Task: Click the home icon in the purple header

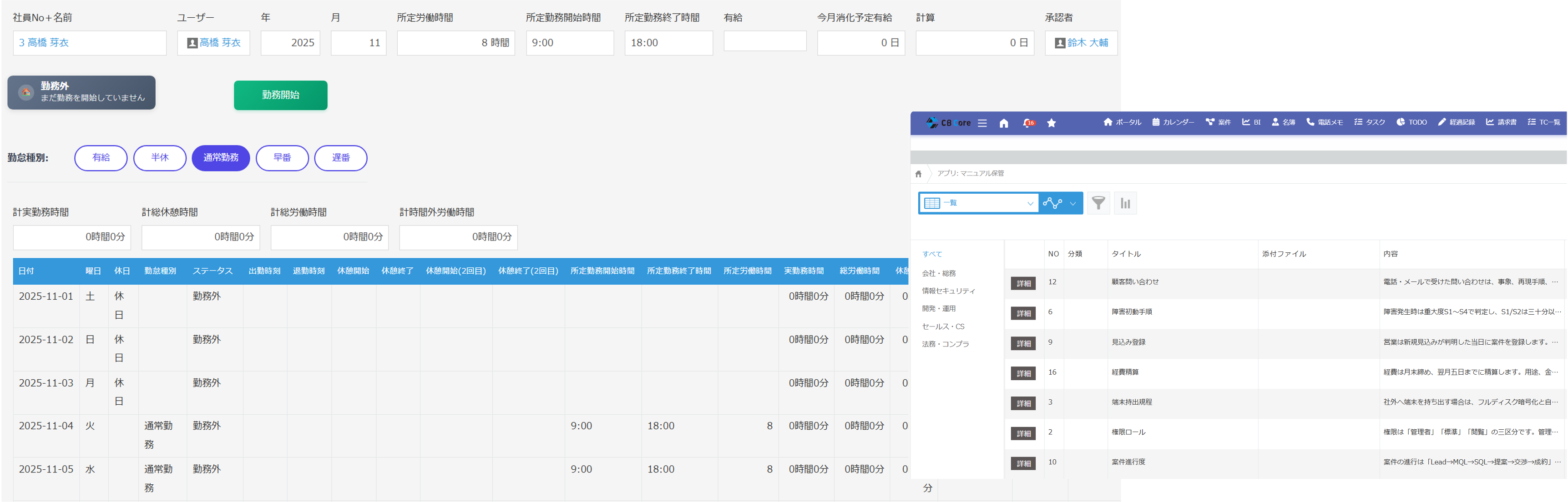Action: point(1004,123)
